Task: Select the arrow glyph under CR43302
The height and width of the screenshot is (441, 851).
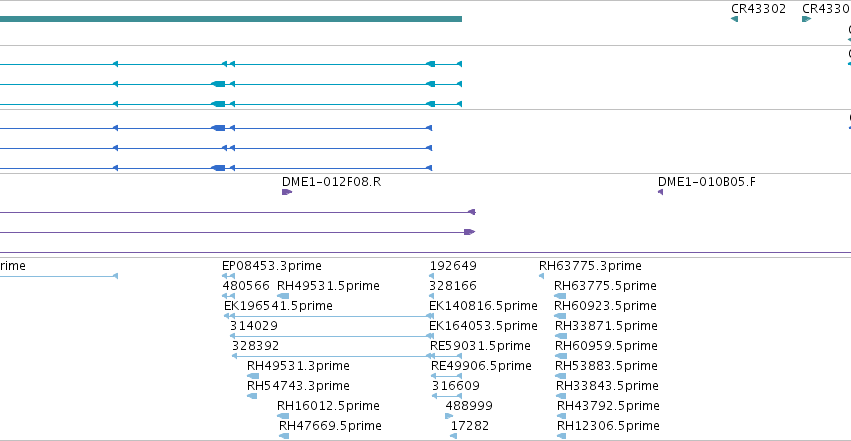Action: [x=734, y=19]
